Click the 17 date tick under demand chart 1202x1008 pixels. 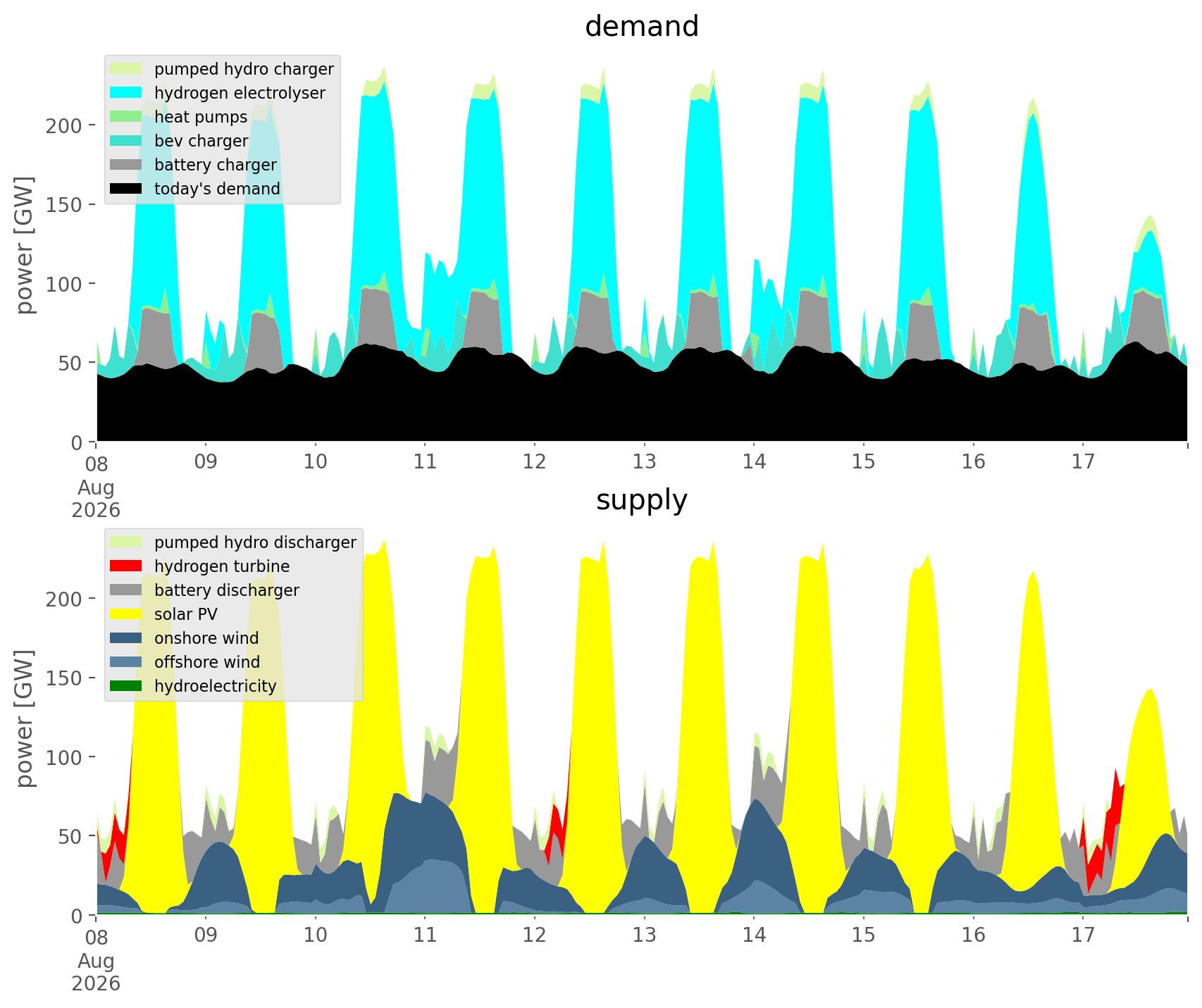(1082, 462)
